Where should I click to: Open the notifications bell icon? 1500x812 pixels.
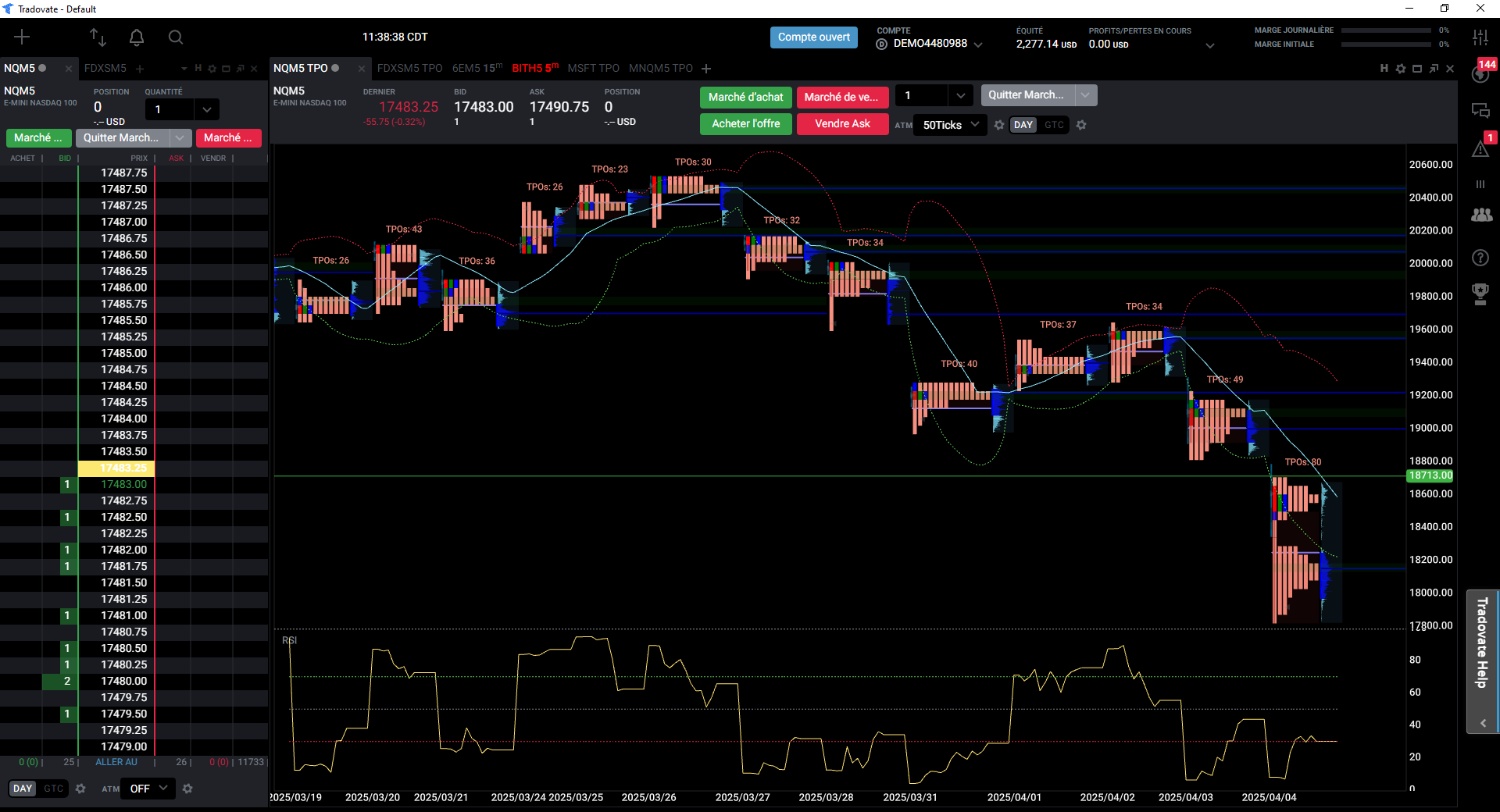point(137,37)
